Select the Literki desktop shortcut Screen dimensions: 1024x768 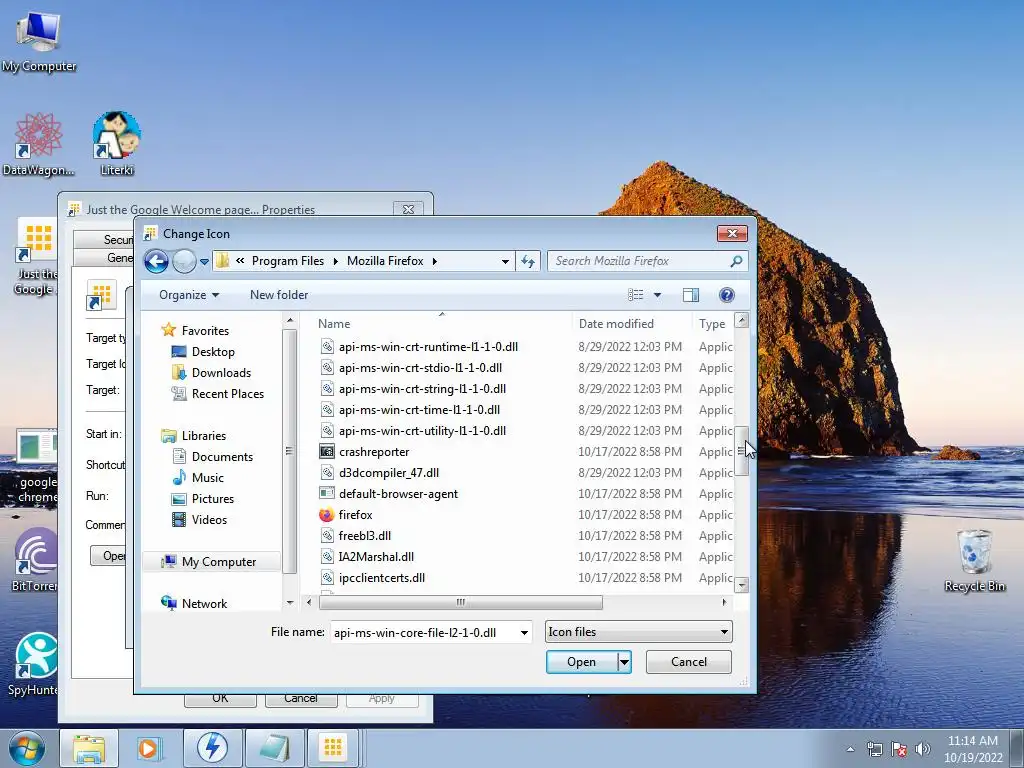[x=117, y=144]
